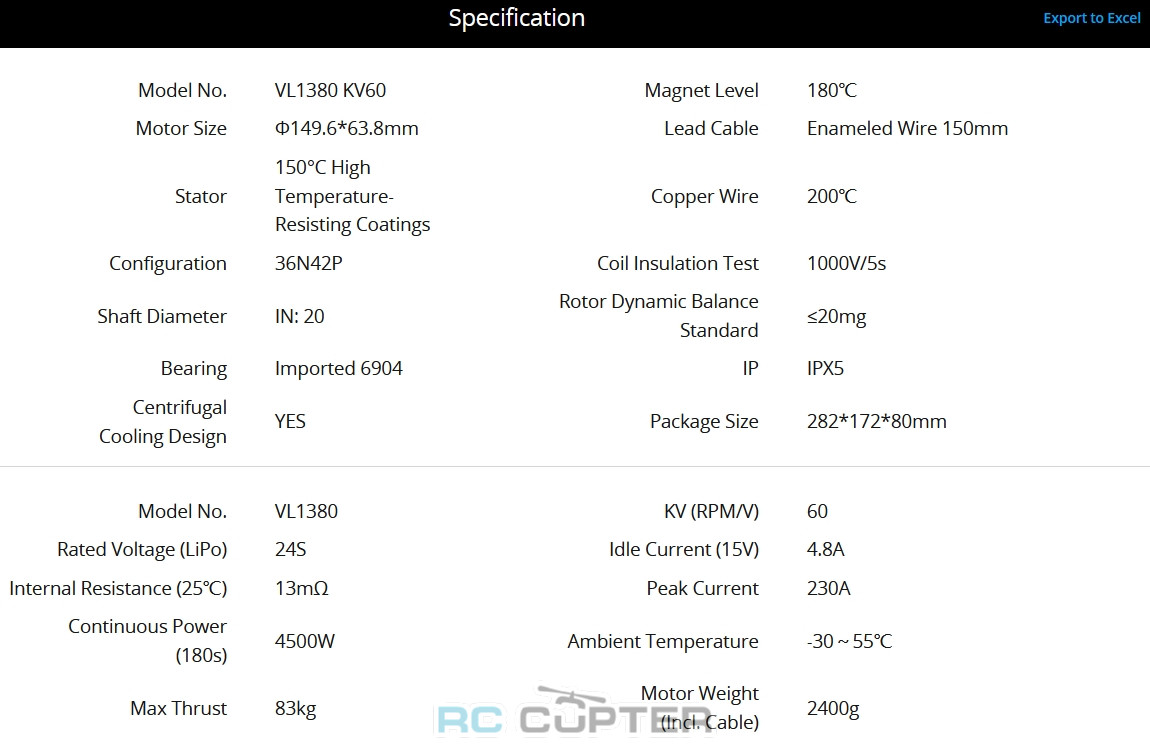Screen dimensions: 1150x746
Task: Select the Φ149.6*63.8mm motor size value
Action: 346,128
